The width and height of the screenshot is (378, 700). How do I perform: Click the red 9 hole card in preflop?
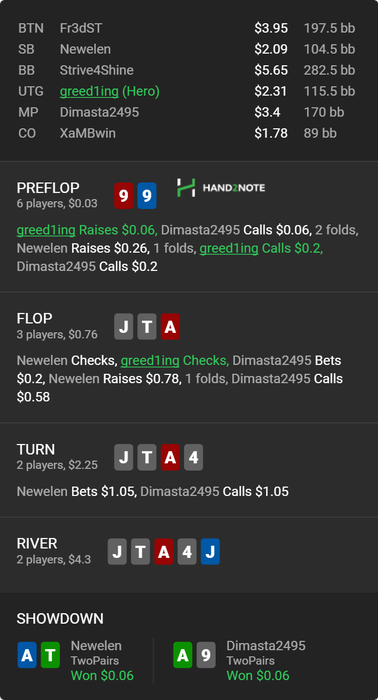coord(124,196)
